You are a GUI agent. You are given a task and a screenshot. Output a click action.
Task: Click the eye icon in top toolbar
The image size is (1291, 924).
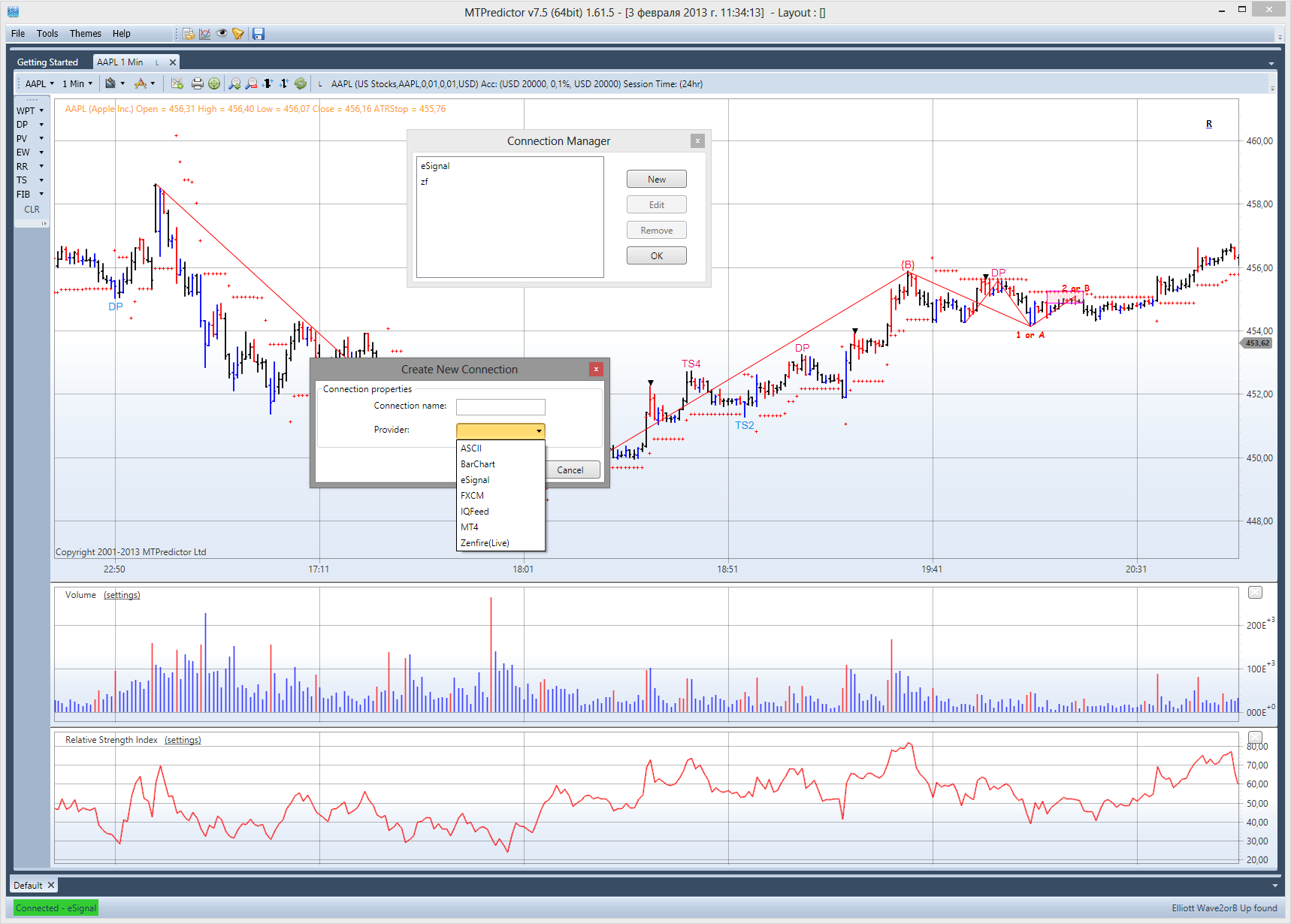(222, 34)
